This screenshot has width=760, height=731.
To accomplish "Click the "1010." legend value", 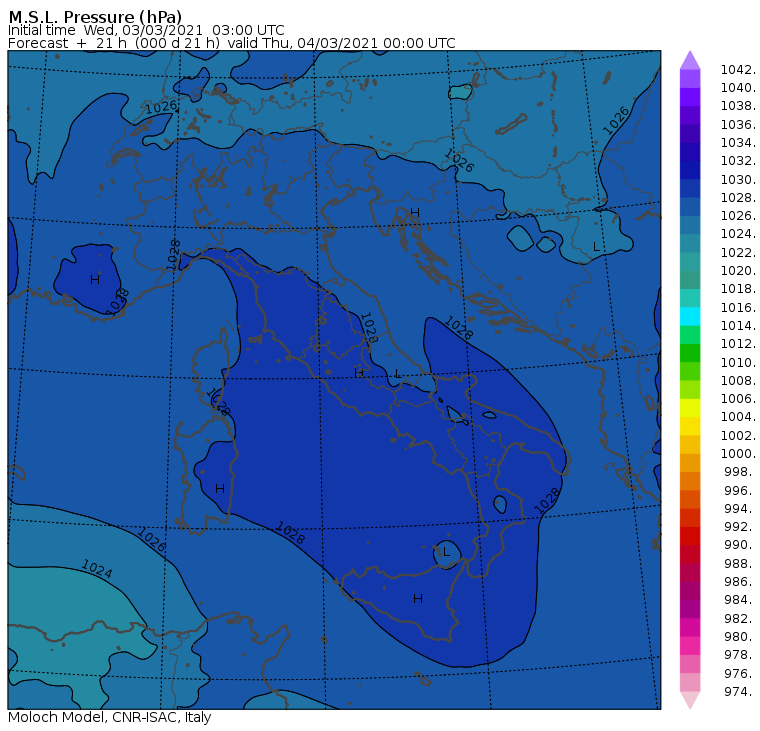I will tap(738, 362).
